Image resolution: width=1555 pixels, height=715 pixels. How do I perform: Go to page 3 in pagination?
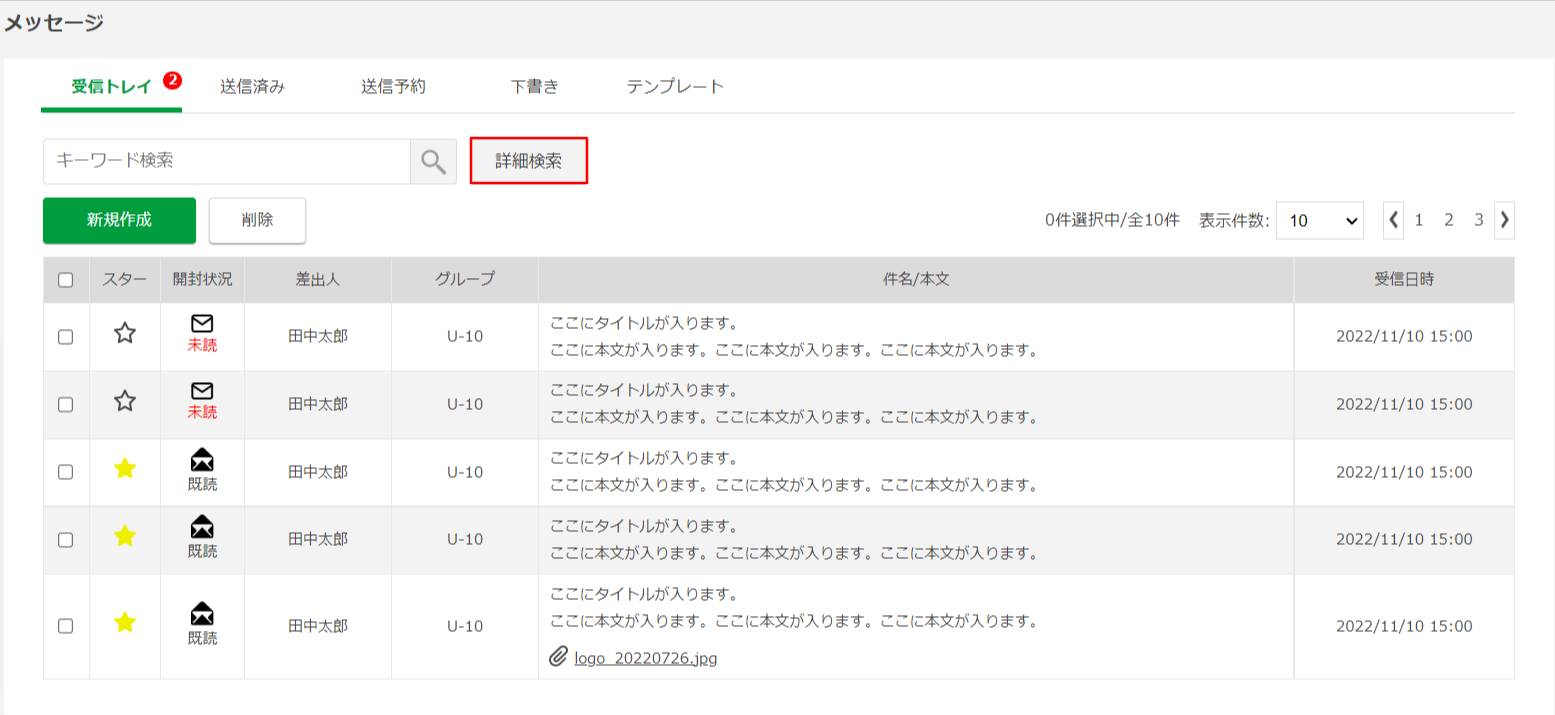[x=1478, y=220]
